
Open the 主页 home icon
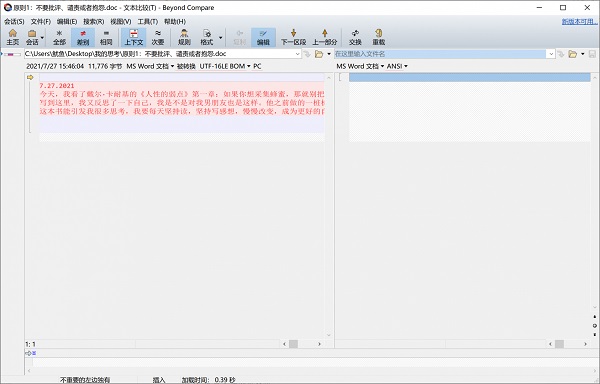coord(13,37)
